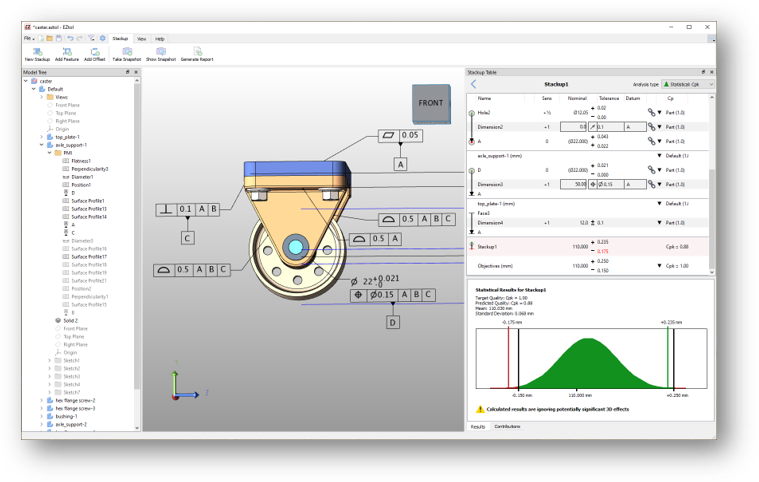
Task: Select the Add Offset tool
Action: 95,54
